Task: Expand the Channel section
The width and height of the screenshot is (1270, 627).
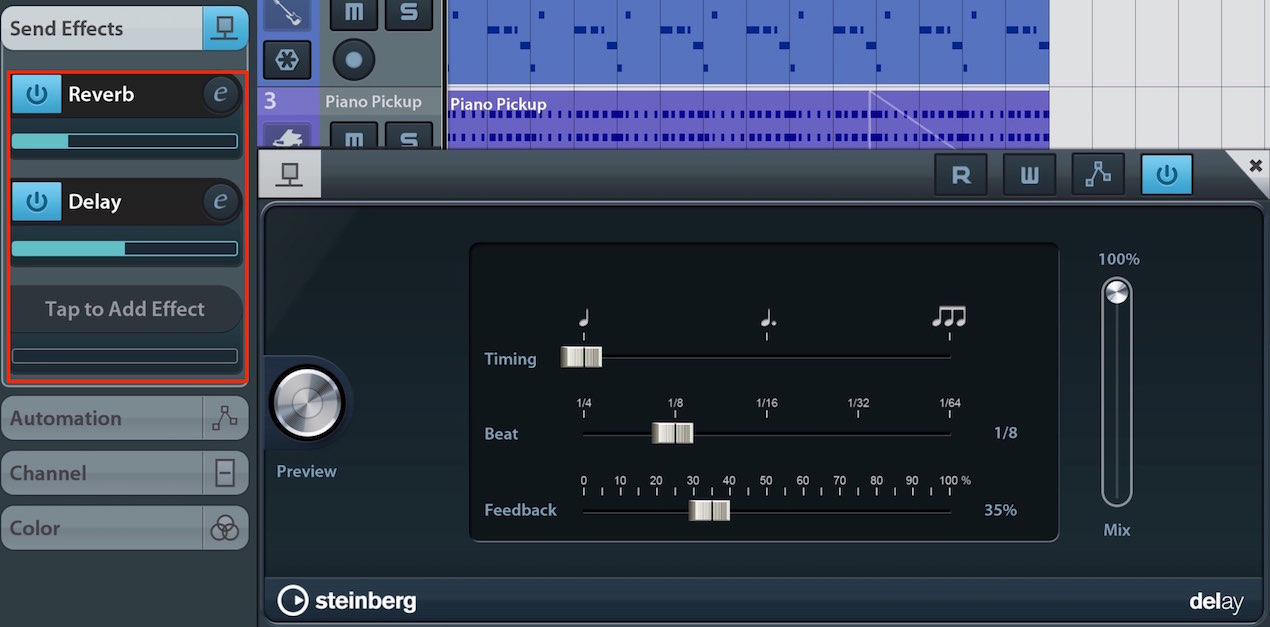Action: click(x=125, y=474)
